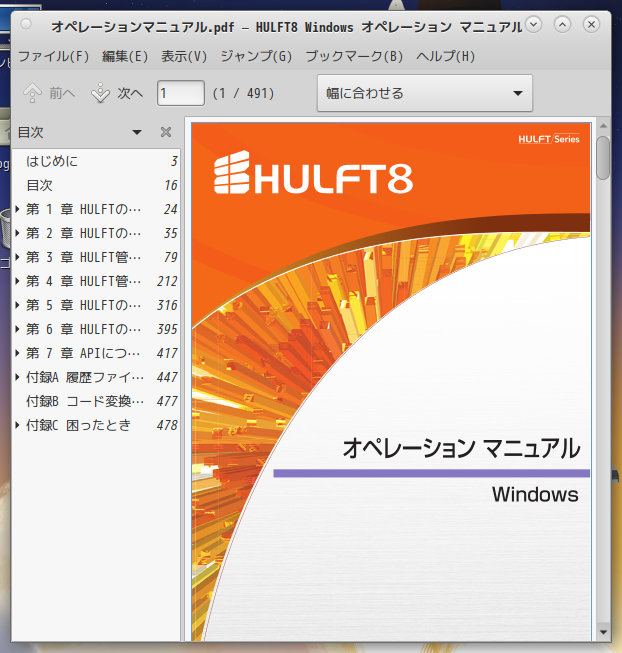Image resolution: width=622 pixels, height=653 pixels.
Task: Maximize the PDF viewer window
Action: pos(562,25)
